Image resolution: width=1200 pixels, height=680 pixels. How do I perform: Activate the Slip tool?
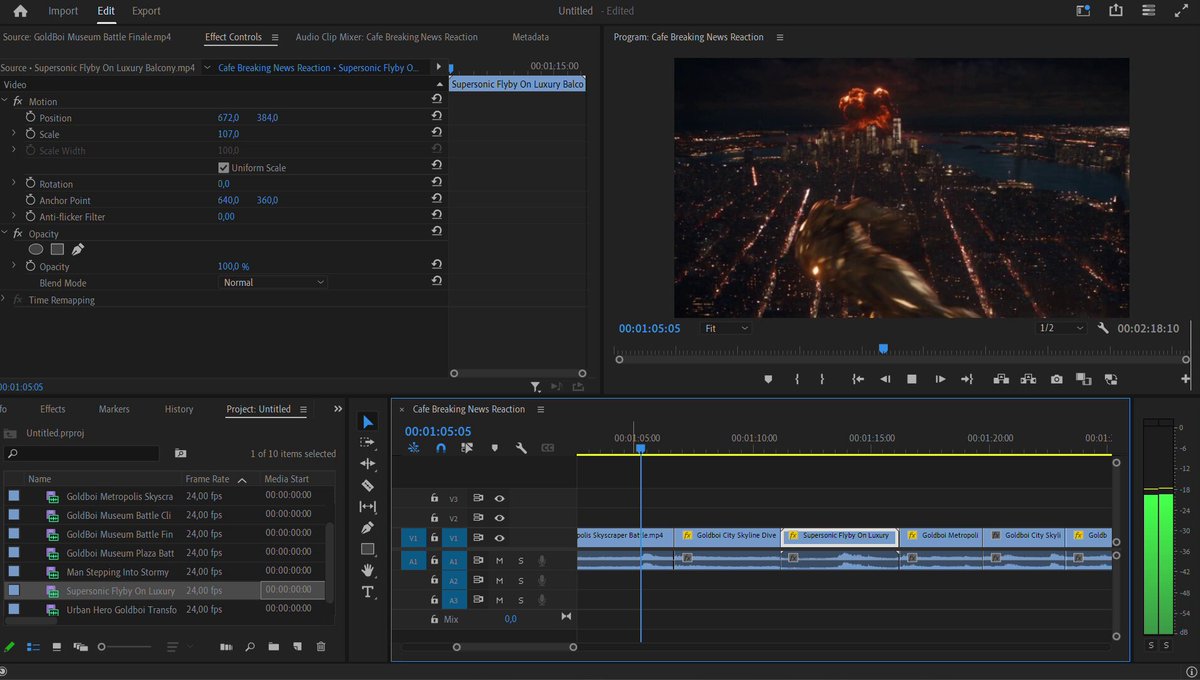click(x=368, y=506)
